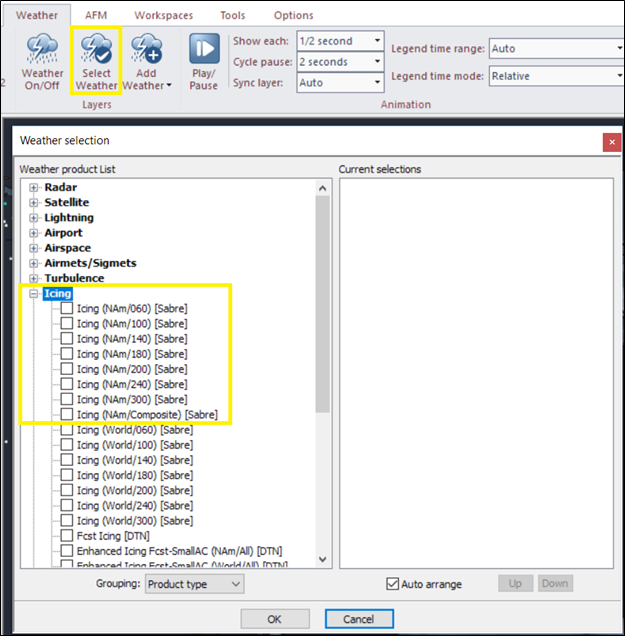Enable Icing (NAm/Composite) [Sabre] layer
625x636 pixels.
(x=67, y=414)
